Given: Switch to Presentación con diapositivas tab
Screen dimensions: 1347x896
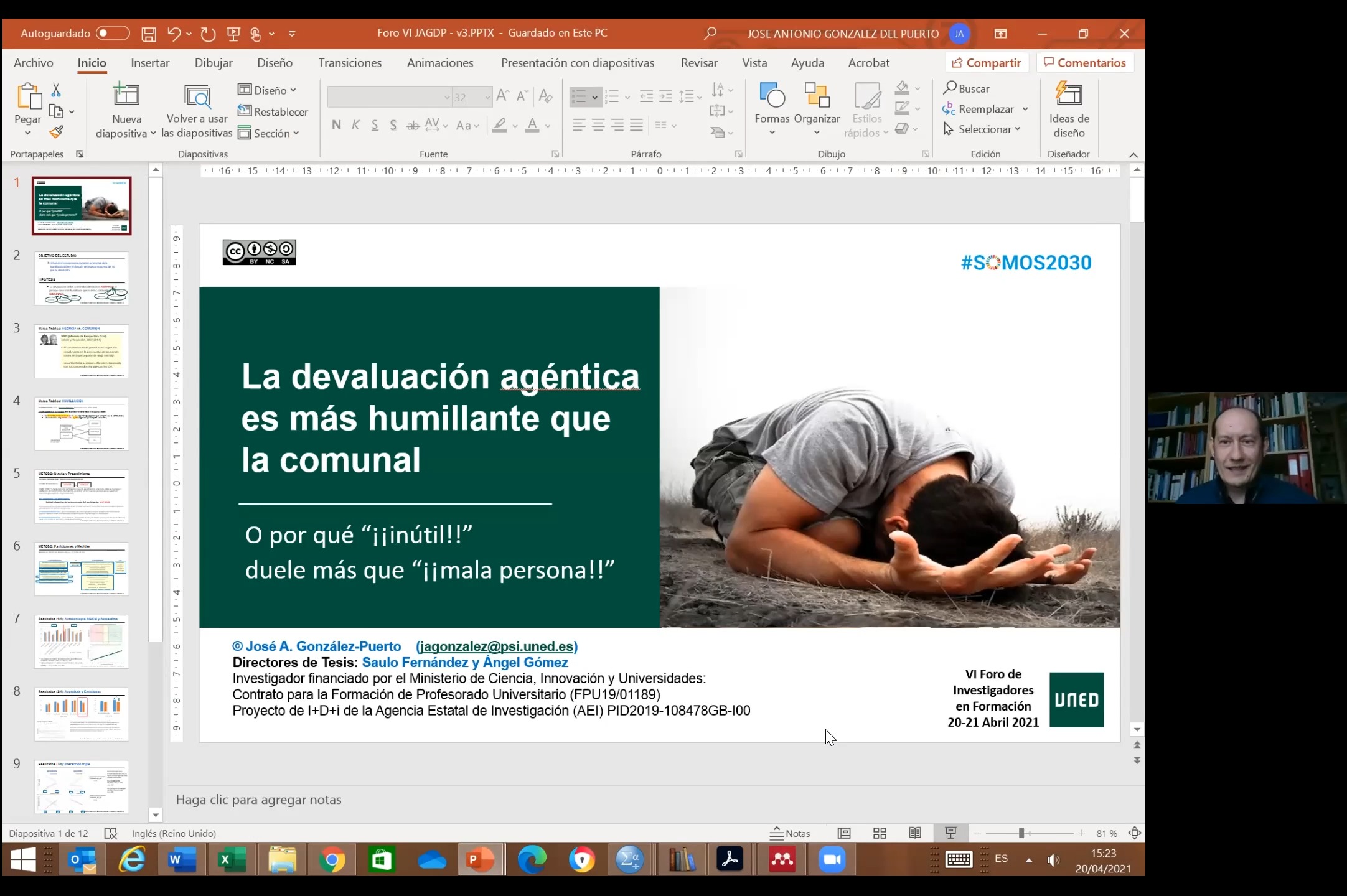Looking at the screenshot, I should [x=578, y=63].
